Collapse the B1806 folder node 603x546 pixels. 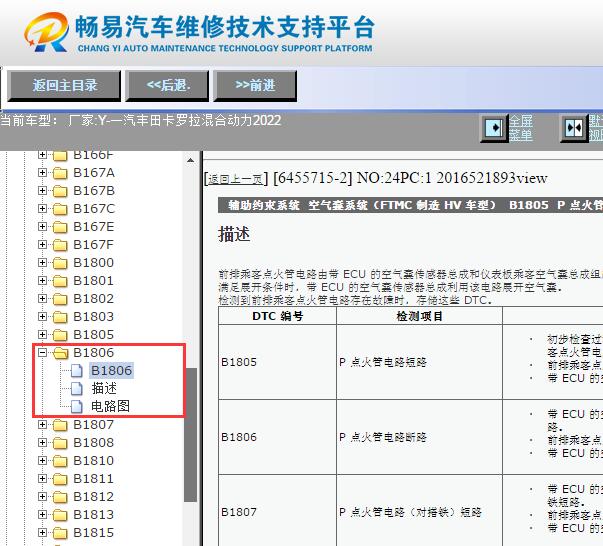tap(43, 353)
